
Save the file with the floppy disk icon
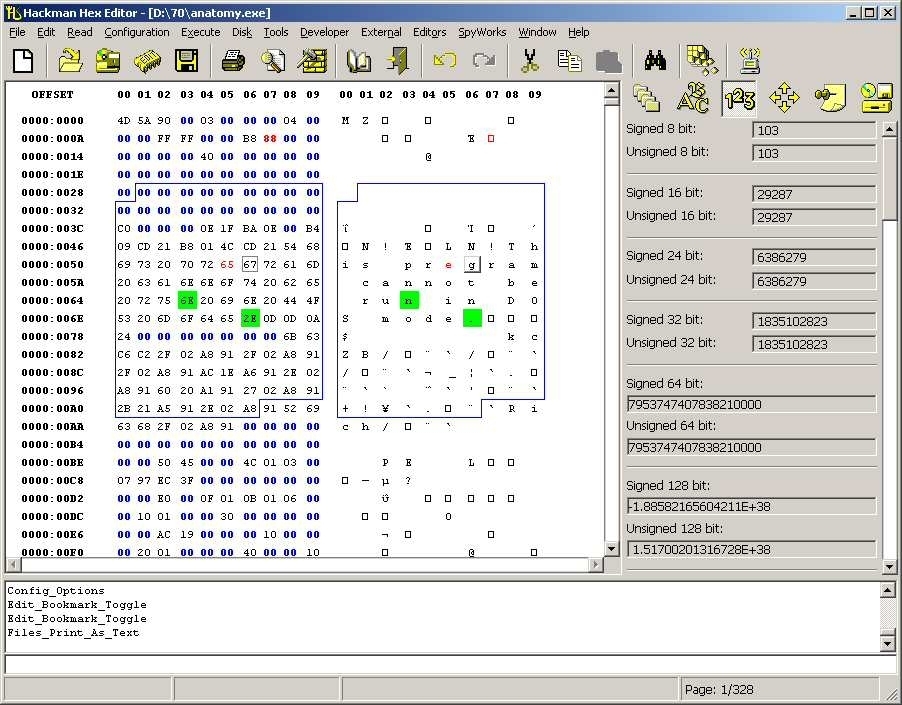(x=186, y=60)
